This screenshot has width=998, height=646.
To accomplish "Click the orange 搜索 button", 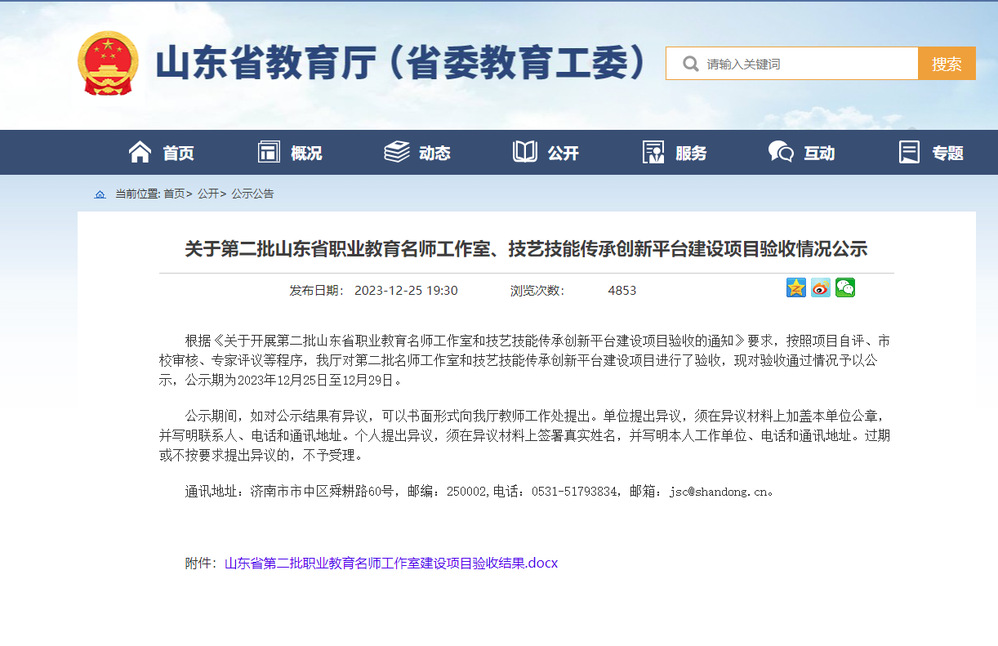I will [x=946, y=64].
